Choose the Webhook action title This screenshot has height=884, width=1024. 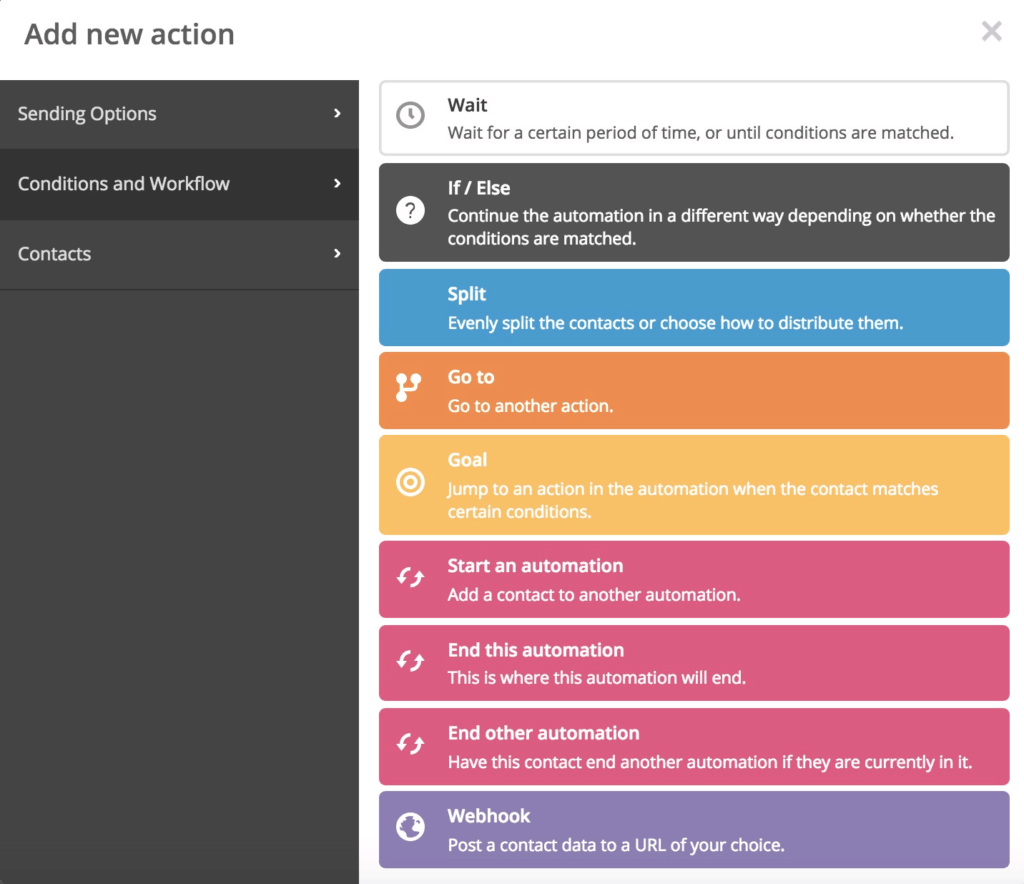[488, 816]
